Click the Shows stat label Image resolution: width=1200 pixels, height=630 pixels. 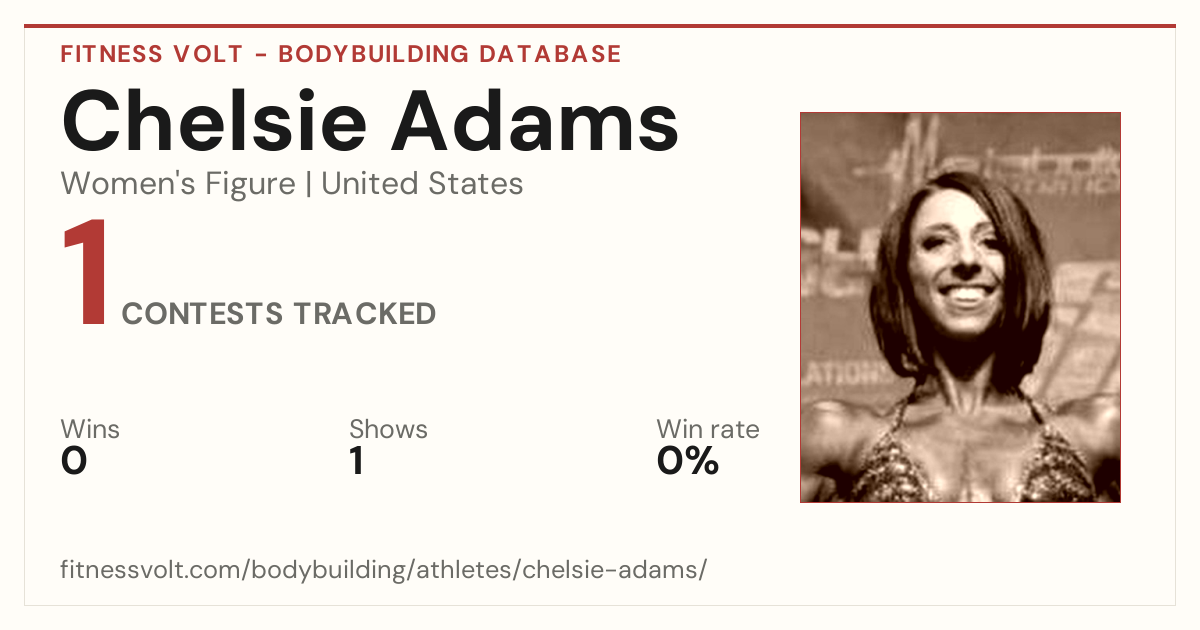pos(388,430)
